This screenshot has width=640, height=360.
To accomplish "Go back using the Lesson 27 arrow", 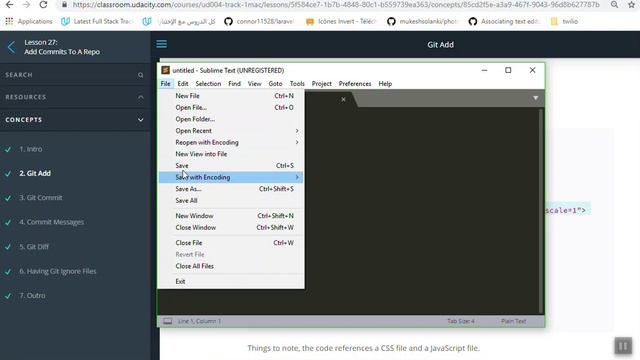I will 11,47.
